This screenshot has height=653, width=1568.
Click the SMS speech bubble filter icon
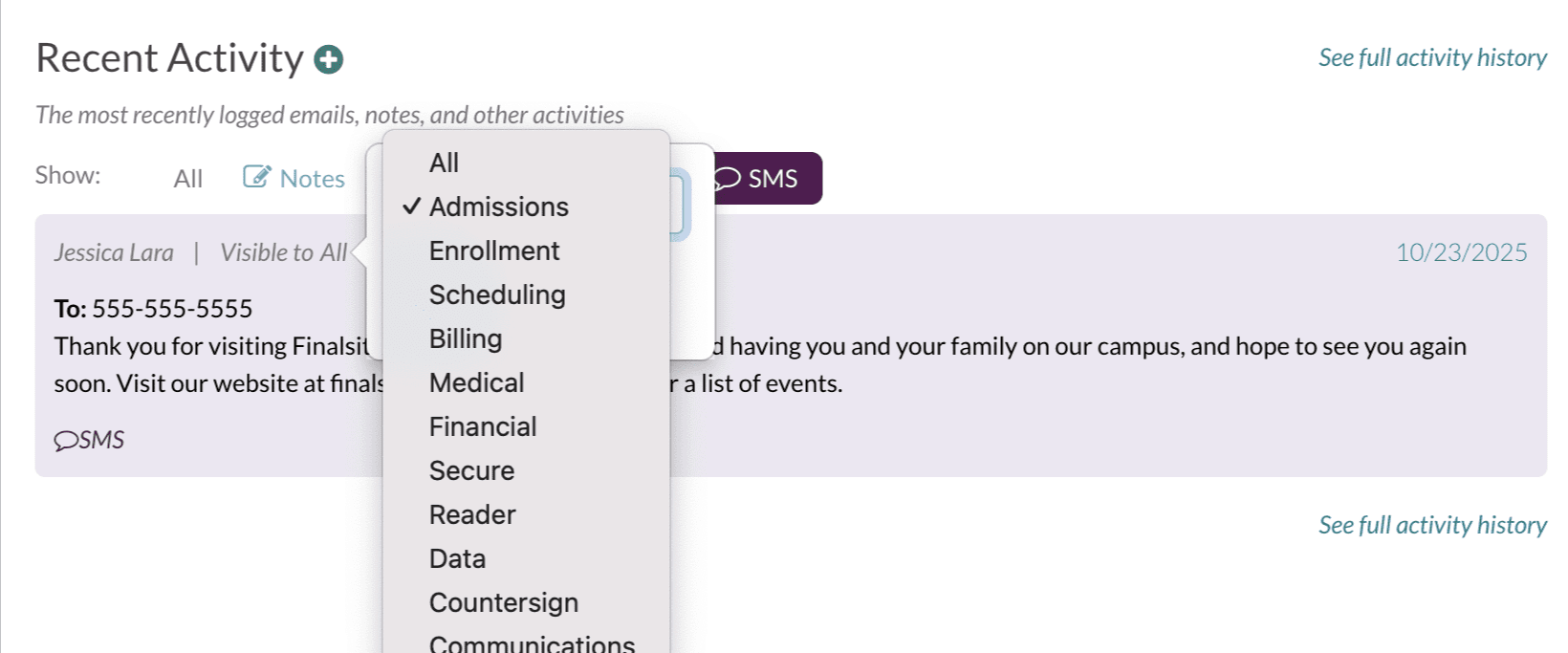(x=728, y=177)
